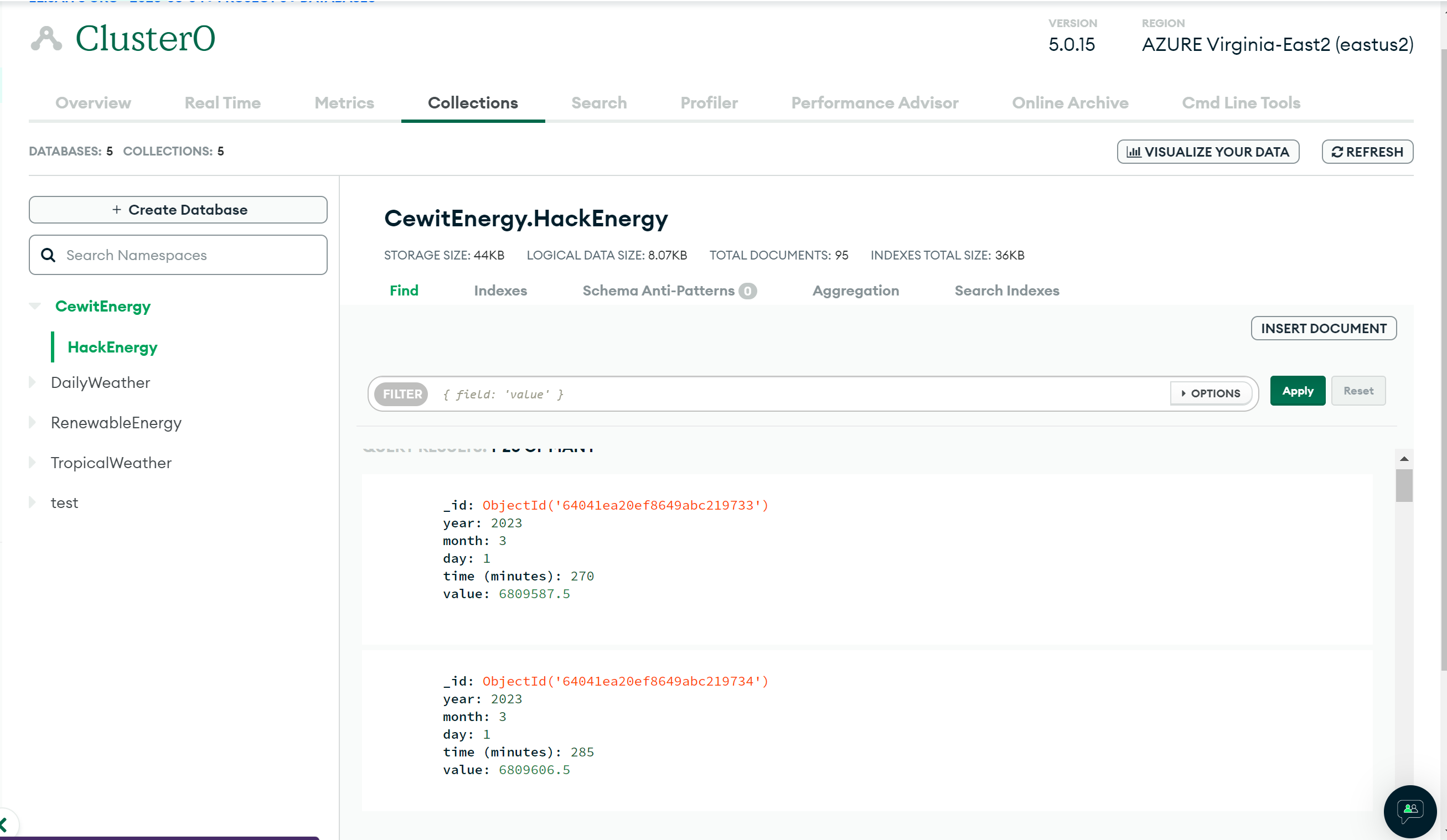Click the green collapse chevron at bottom left
The width and height of the screenshot is (1447, 840).
click(4, 825)
